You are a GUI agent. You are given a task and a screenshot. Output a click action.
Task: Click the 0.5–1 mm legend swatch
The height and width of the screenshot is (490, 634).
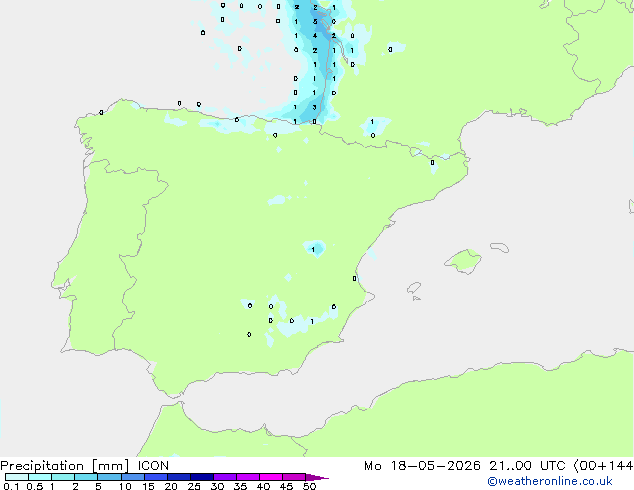[40, 477]
